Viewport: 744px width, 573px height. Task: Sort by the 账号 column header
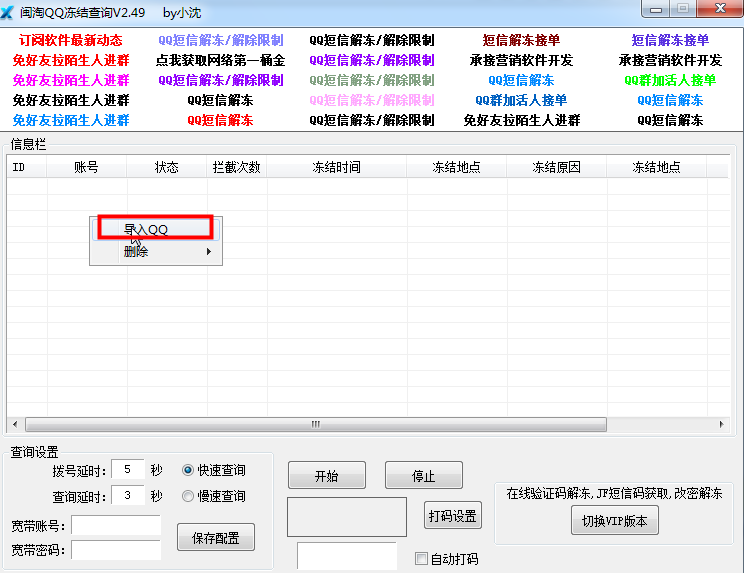click(86, 167)
